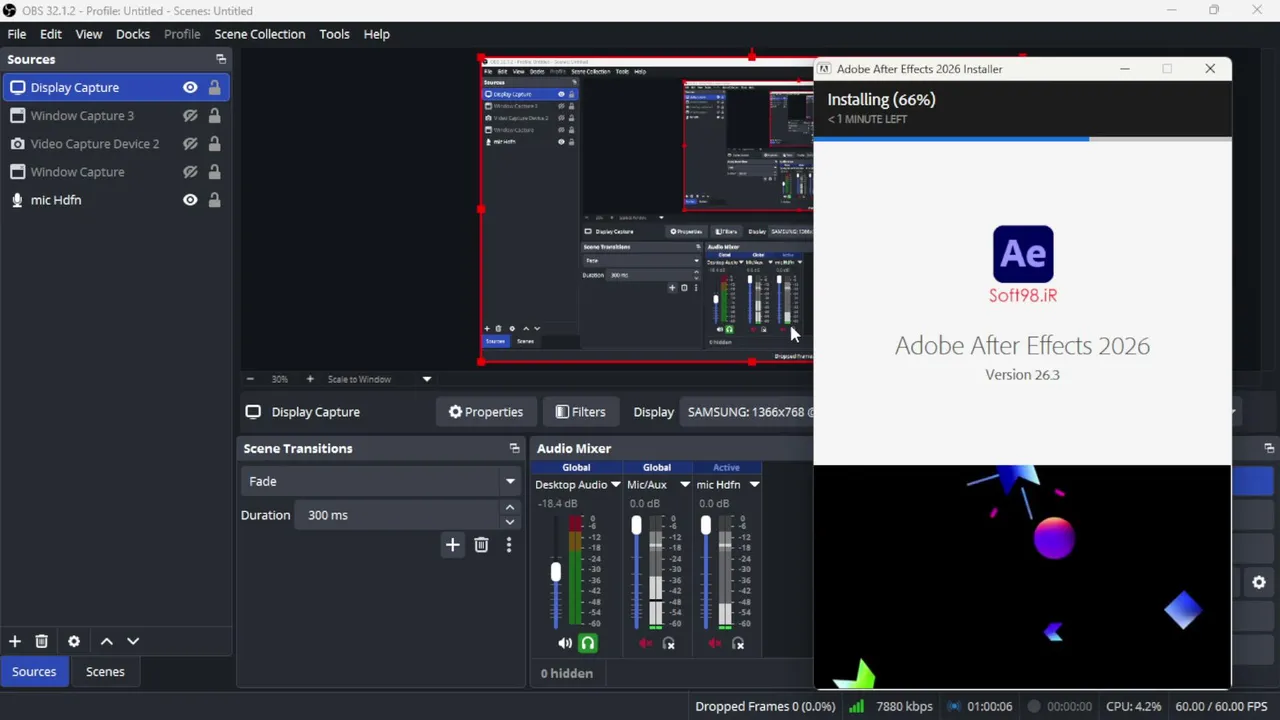Viewport: 1280px width, 720px height.
Task: Open the Desktop Audio options dropdown
Action: point(615,485)
